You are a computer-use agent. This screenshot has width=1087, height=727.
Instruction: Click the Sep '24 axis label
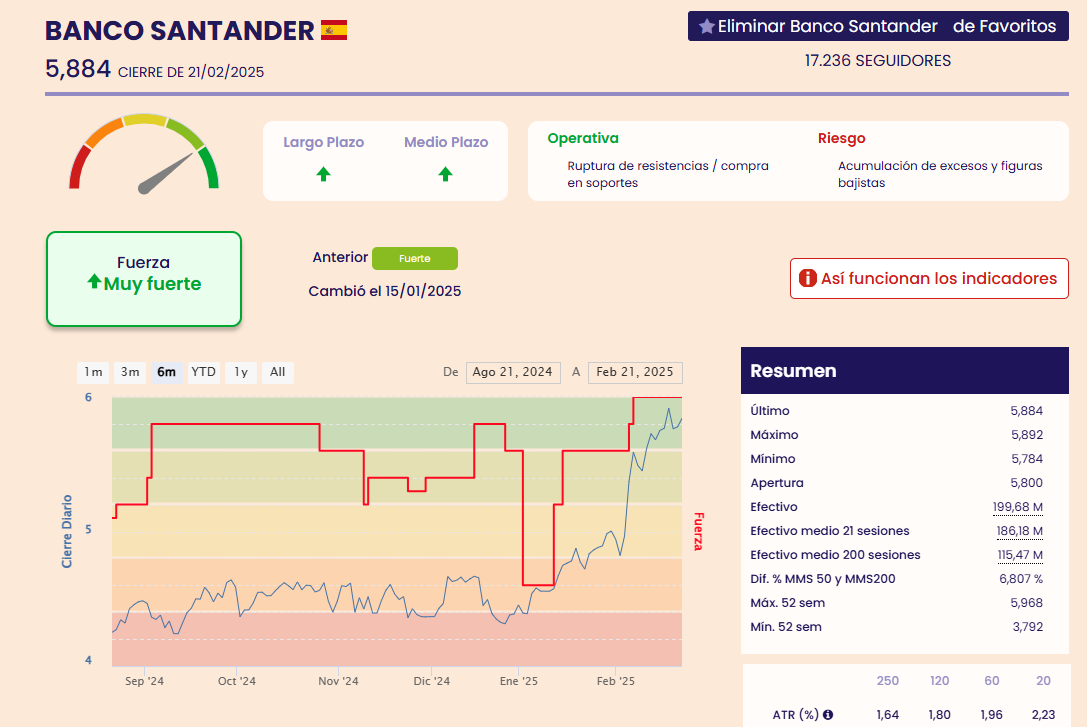[144, 681]
